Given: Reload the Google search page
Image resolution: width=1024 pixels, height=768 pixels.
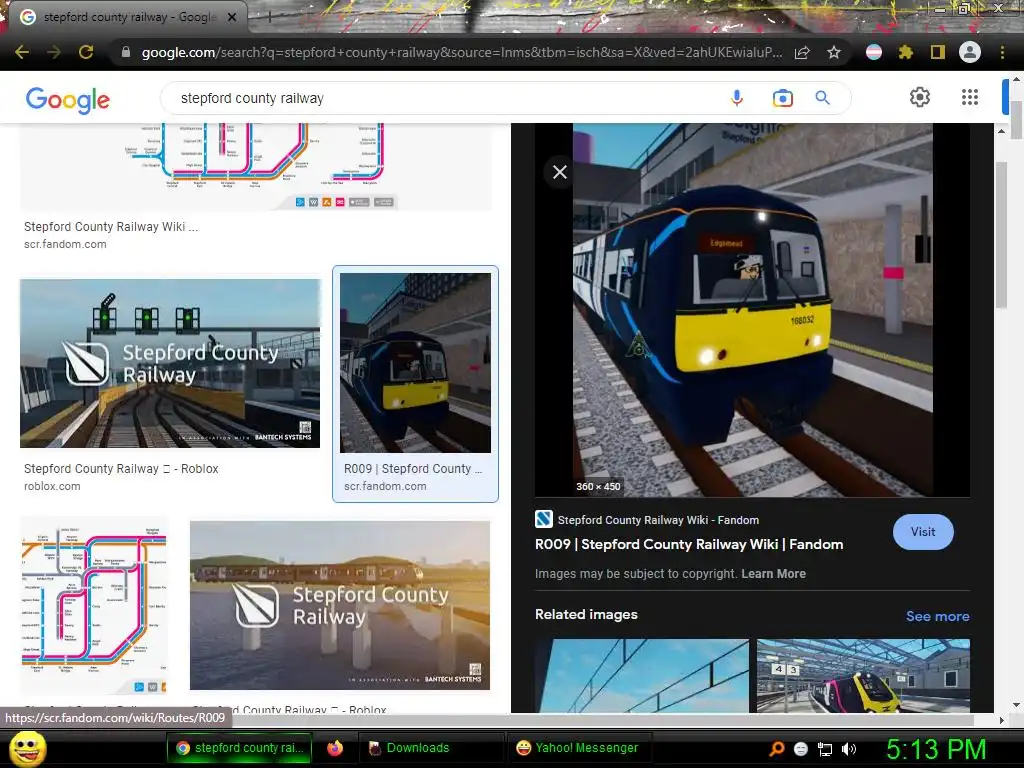Looking at the screenshot, I should 86,52.
